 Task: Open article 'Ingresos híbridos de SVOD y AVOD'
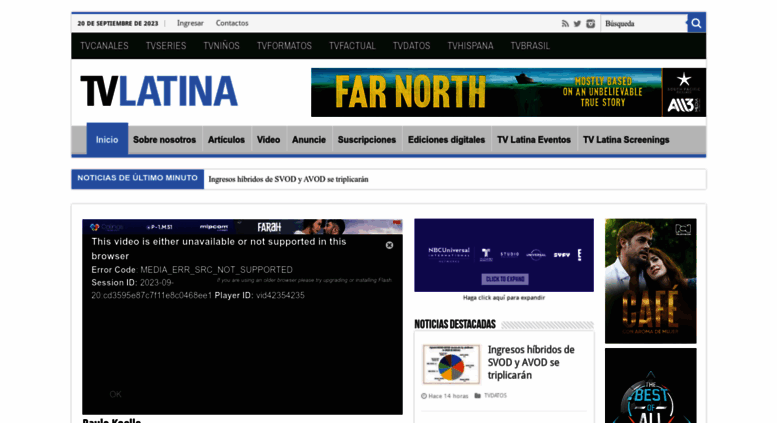click(531, 363)
